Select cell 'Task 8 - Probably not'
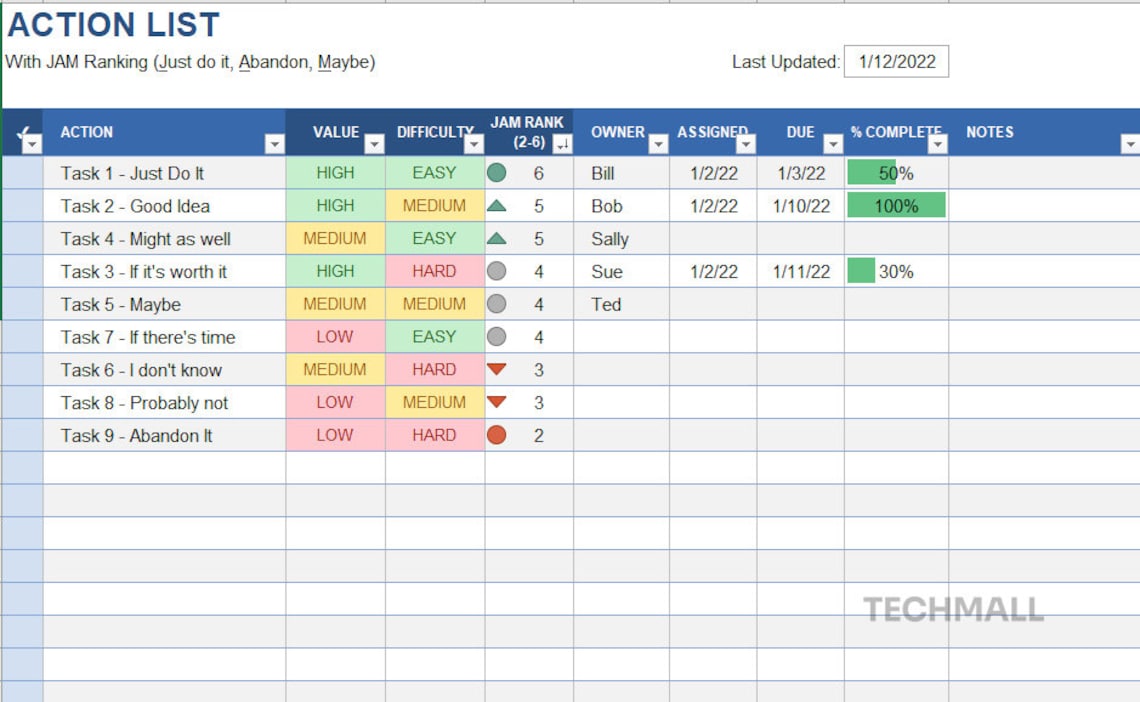1140x702 pixels. tap(164, 402)
